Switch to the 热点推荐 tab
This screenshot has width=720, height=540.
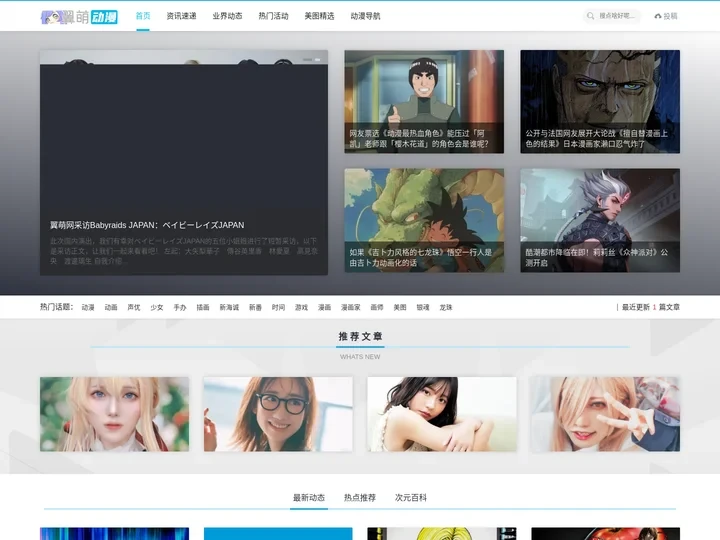coord(360,498)
